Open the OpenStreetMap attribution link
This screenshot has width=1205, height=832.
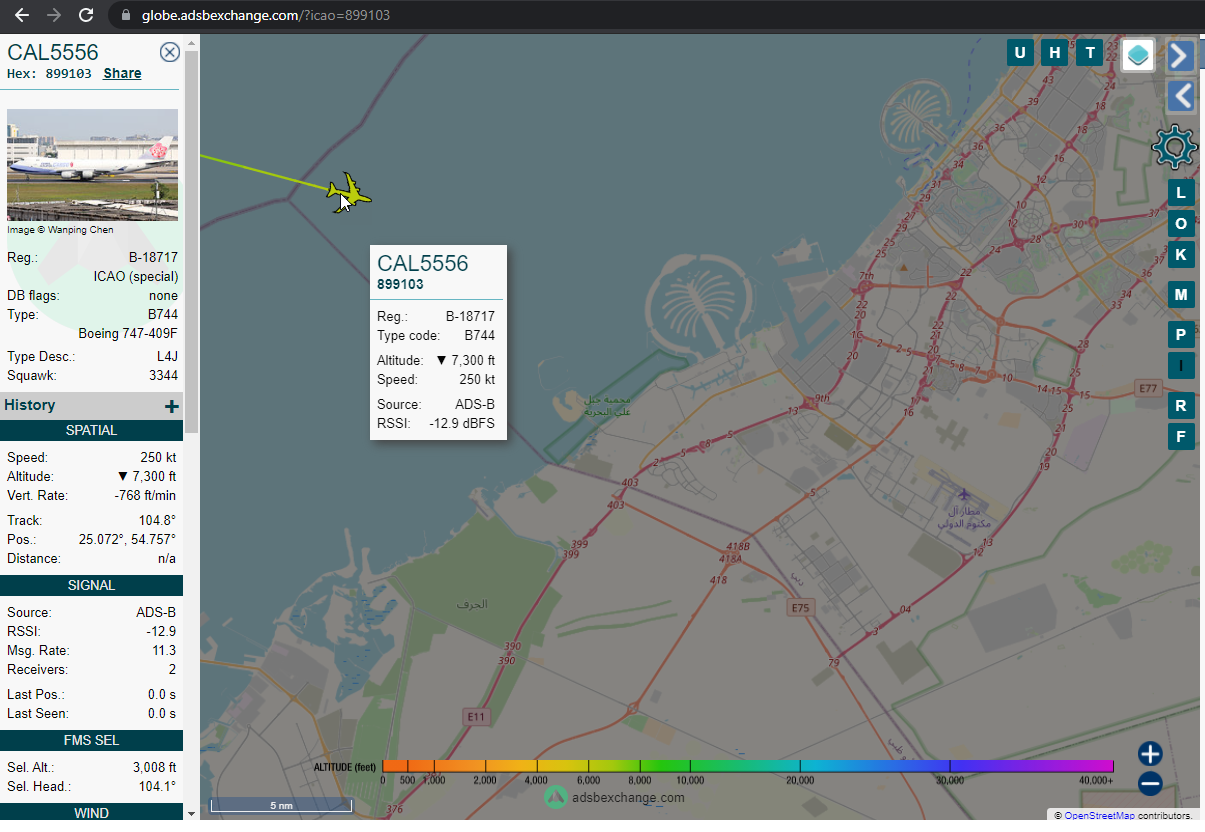tap(1099, 816)
